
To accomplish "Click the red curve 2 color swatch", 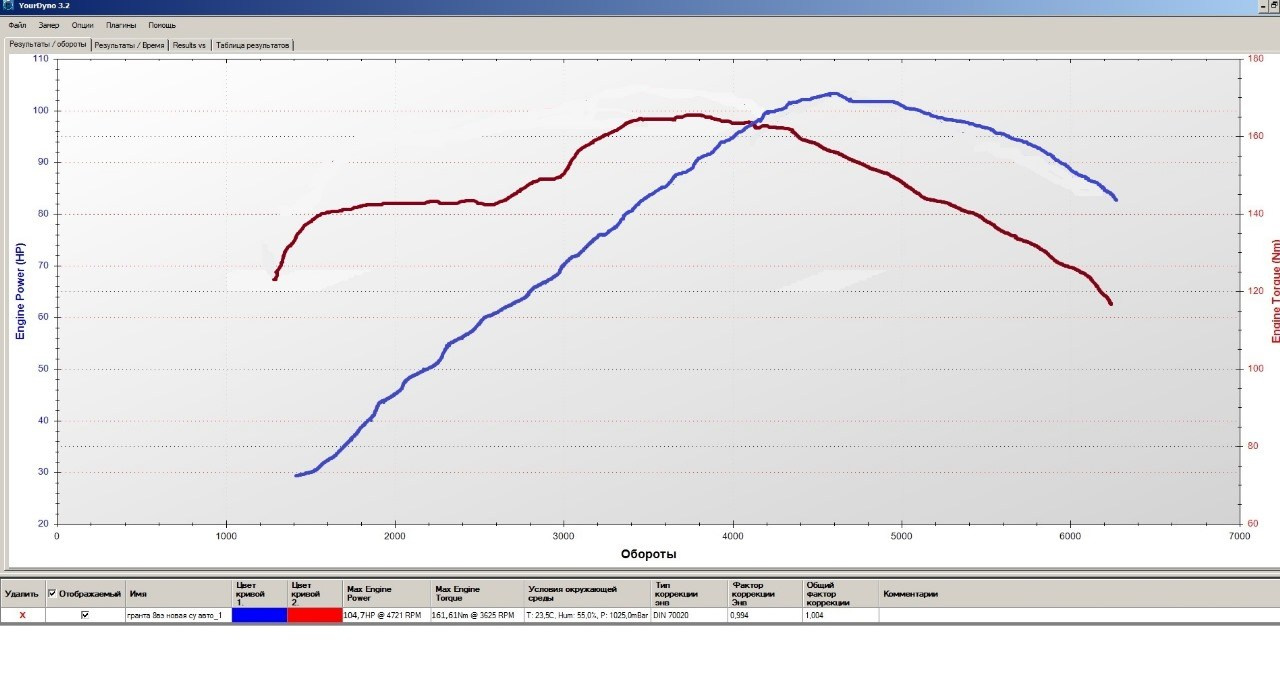I will tap(314, 615).
